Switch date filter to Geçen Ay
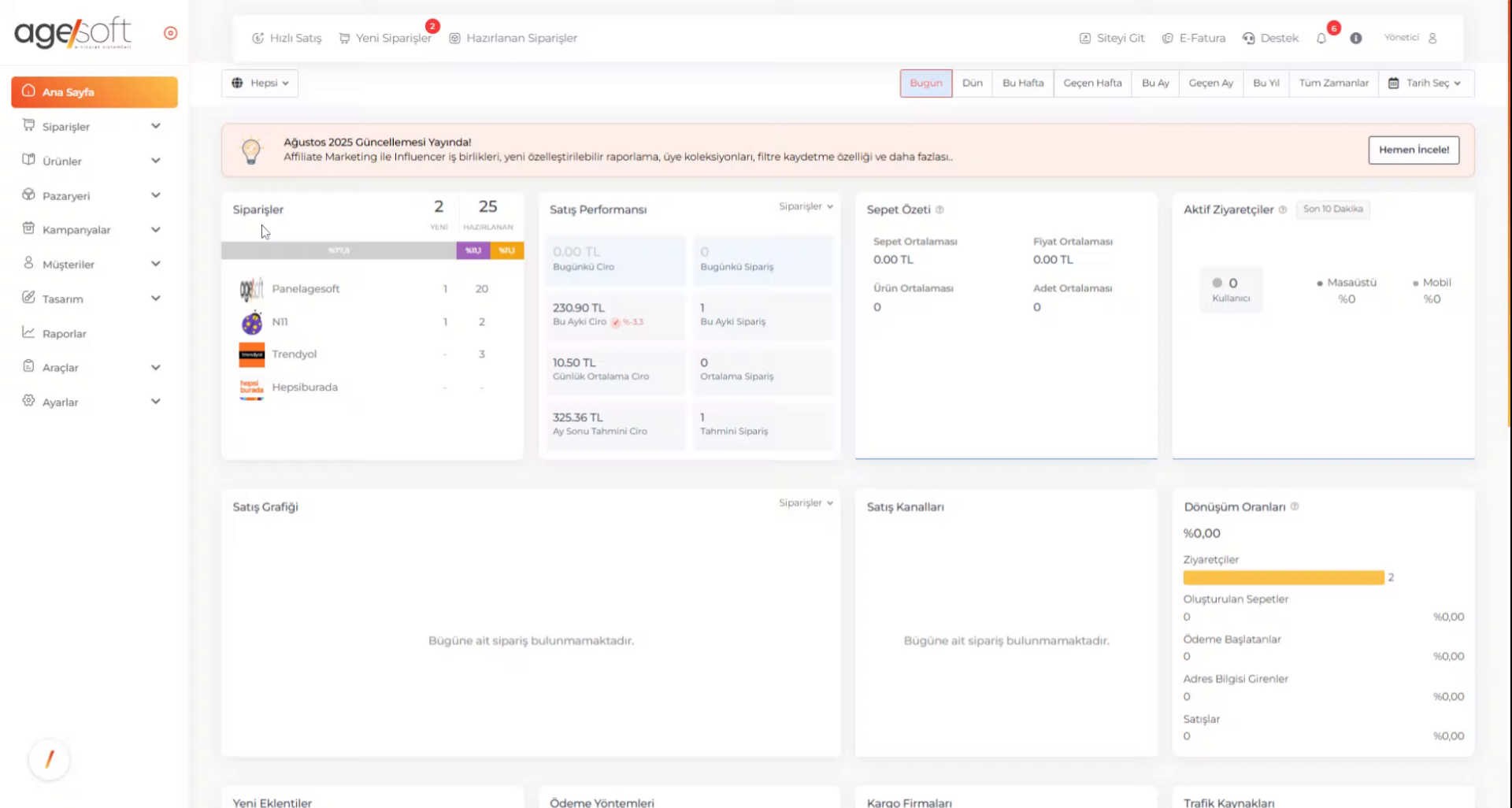This screenshot has width=1512, height=808. (x=1210, y=83)
